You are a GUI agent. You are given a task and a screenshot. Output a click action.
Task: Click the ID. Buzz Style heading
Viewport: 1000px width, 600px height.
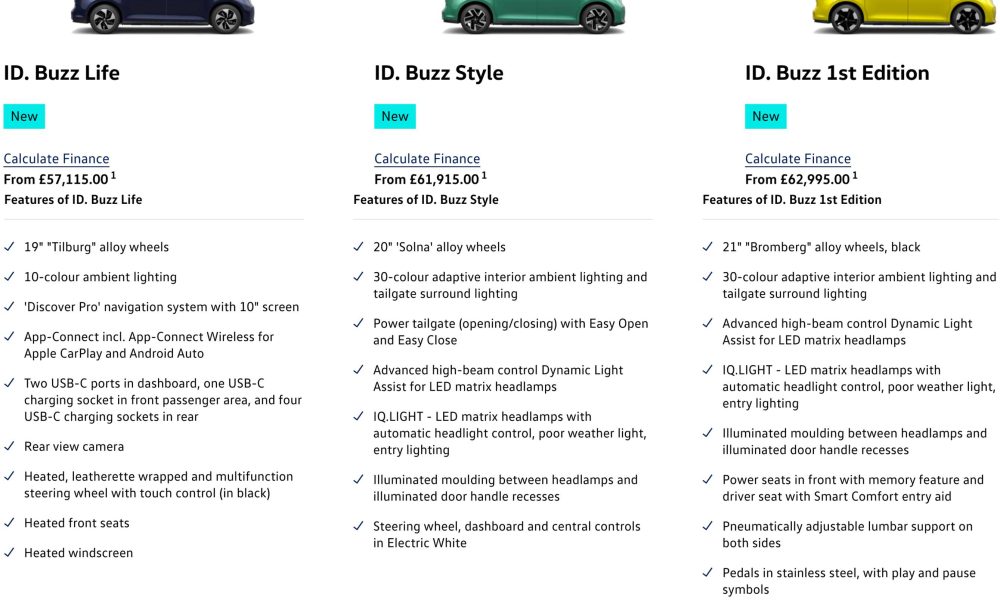[439, 73]
